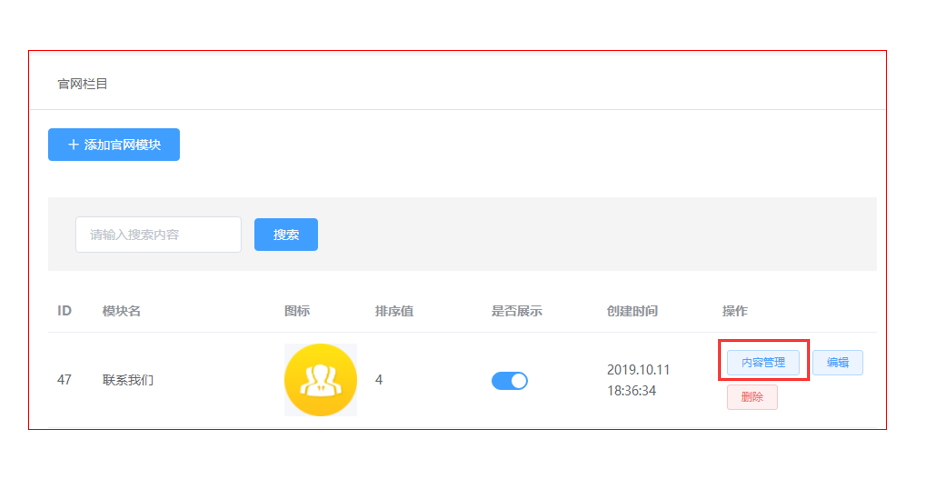Click the 模块名 column header
Viewport: 929px width, 483px height.
tap(121, 311)
